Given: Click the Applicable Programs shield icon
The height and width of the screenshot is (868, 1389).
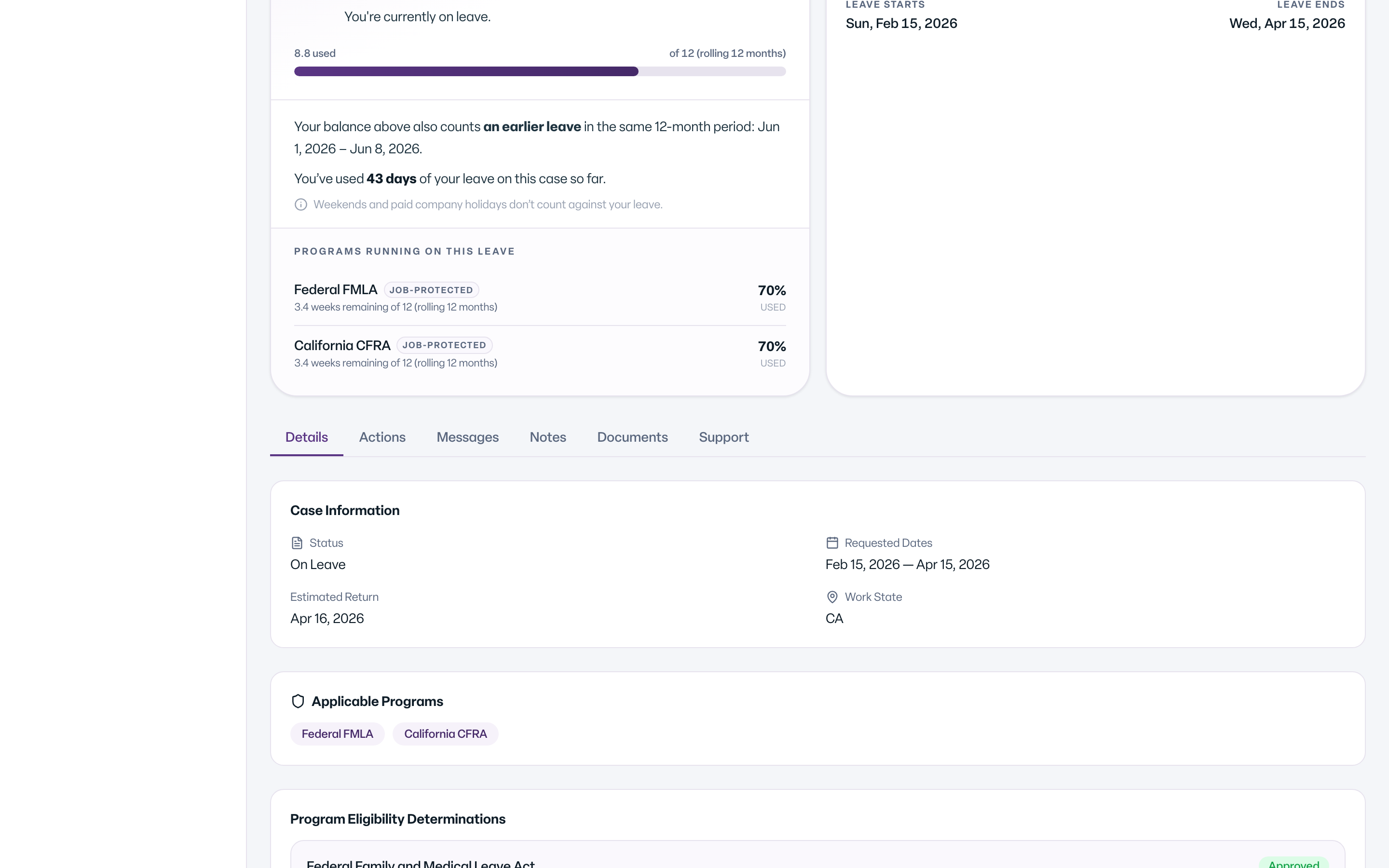Looking at the screenshot, I should pyautogui.click(x=298, y=702).
